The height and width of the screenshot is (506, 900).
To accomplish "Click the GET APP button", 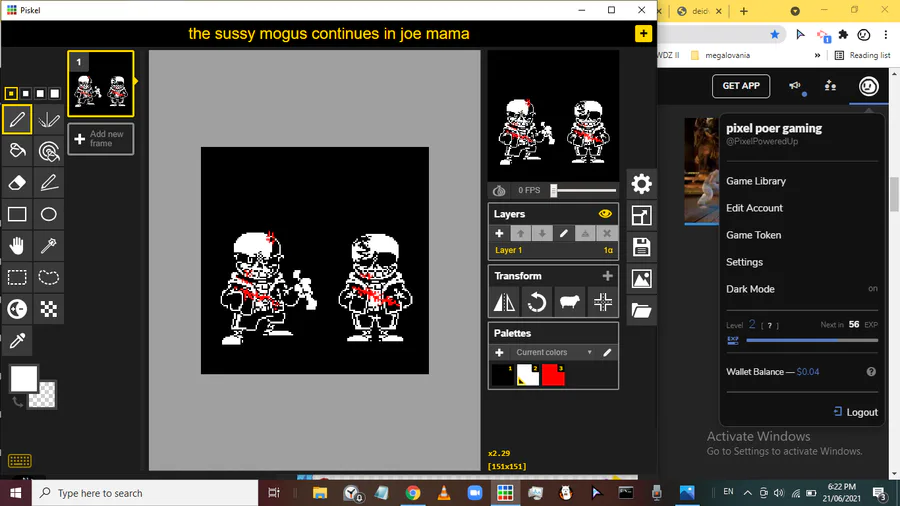I will pyautogui.click(x=741, y=86).
